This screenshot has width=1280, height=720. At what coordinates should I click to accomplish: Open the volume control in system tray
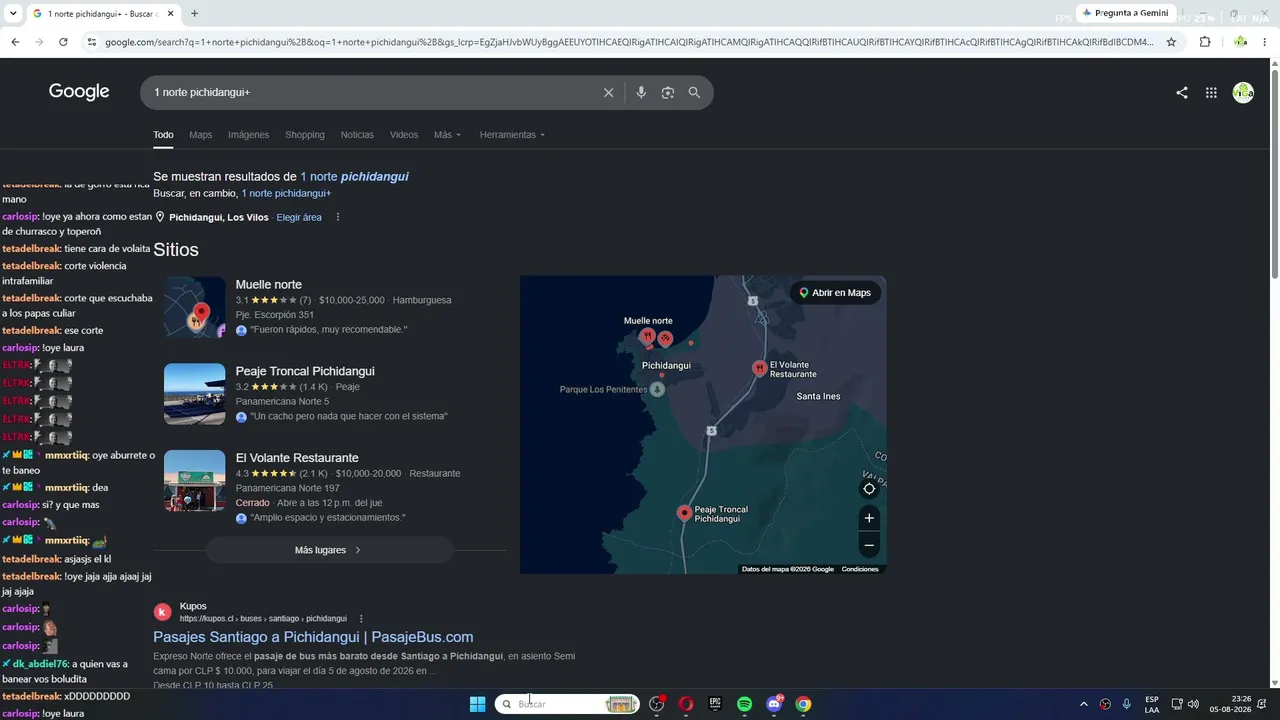point(1193,704)
